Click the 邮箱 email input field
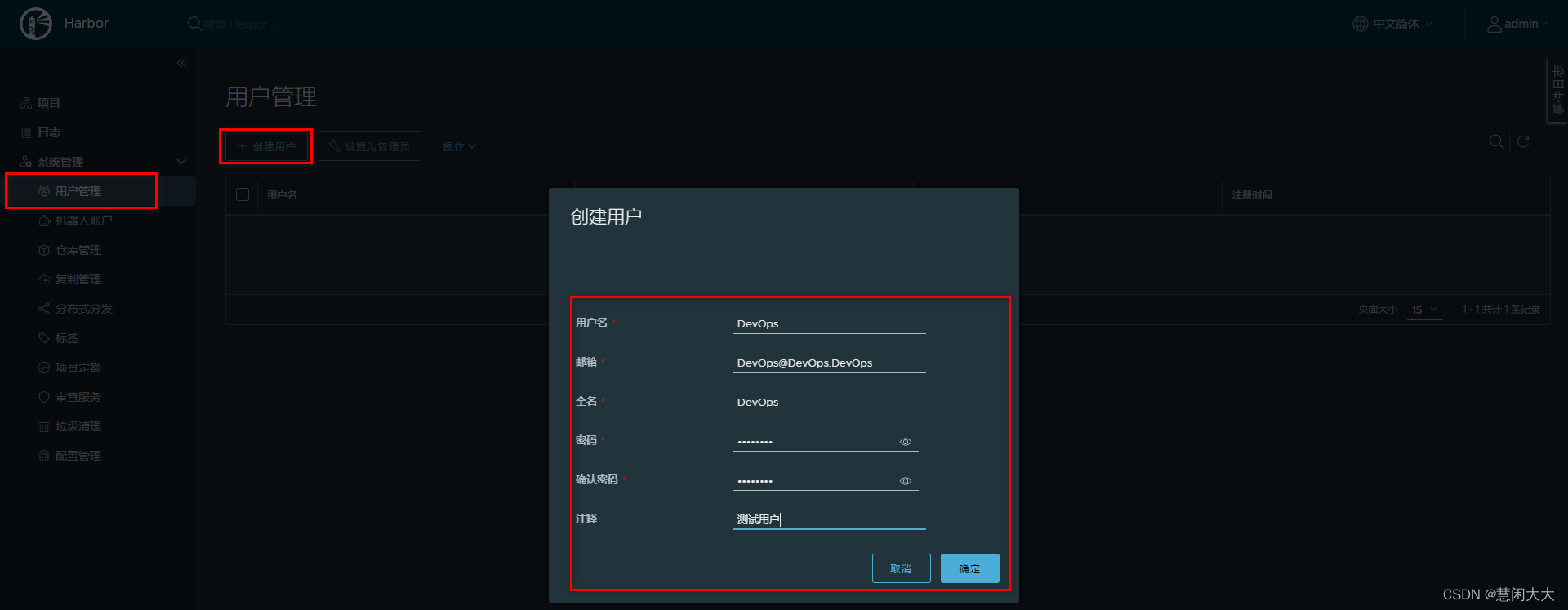1568x610 pixels. (829, 363)
